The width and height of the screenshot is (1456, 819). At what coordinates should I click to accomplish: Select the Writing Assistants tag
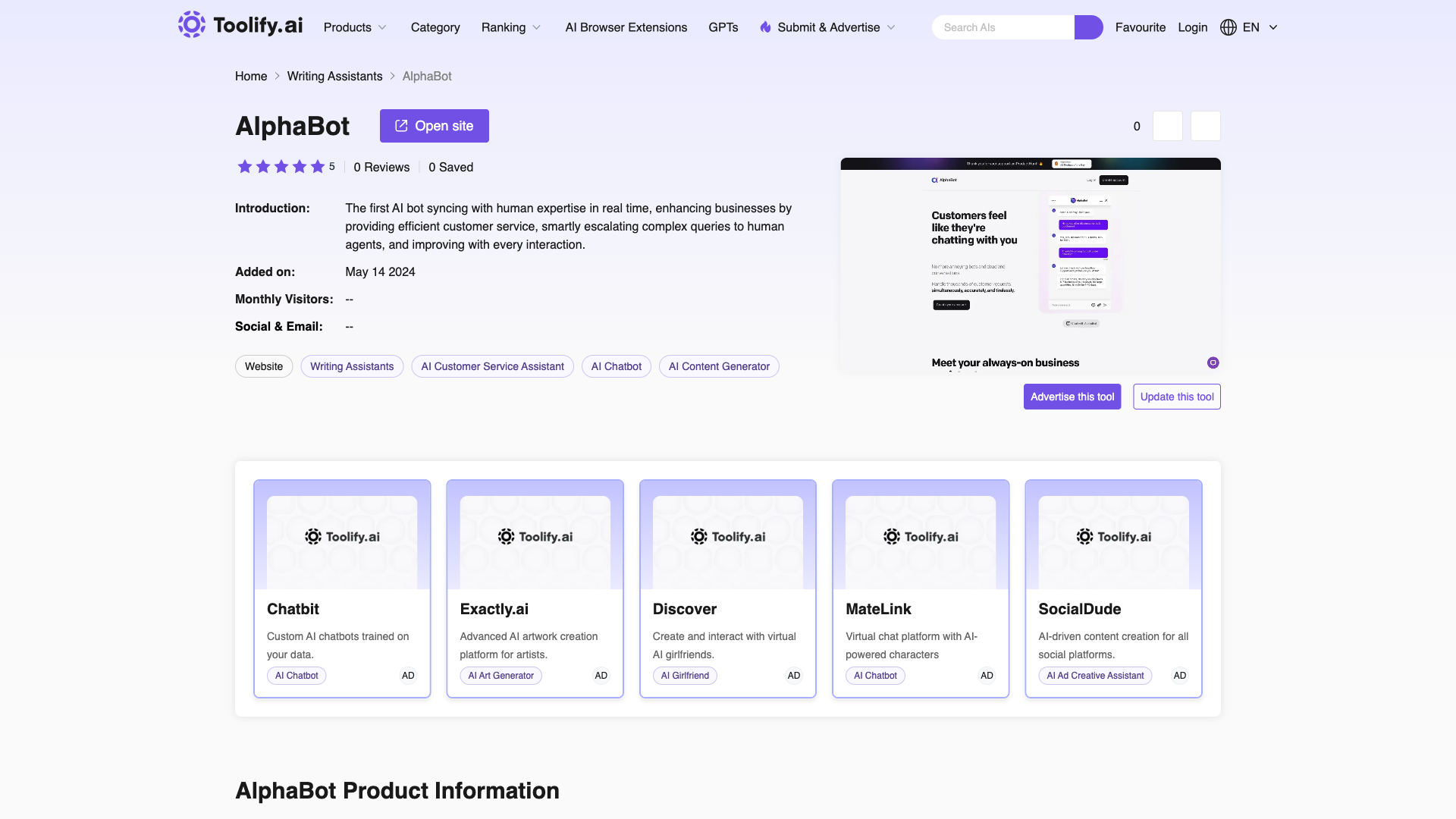click(352, 366)
